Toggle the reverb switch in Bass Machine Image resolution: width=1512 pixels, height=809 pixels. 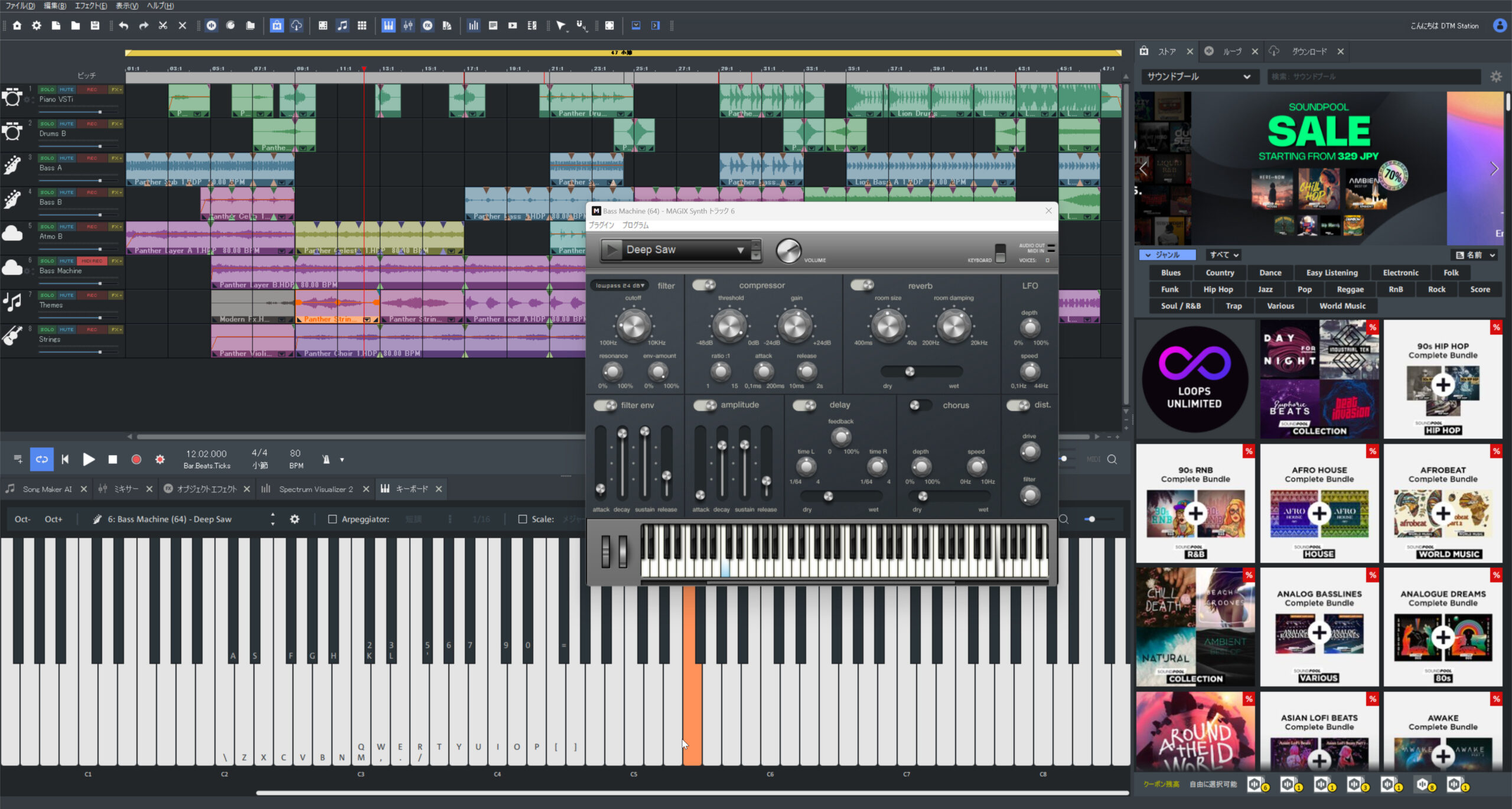point(862,285)
